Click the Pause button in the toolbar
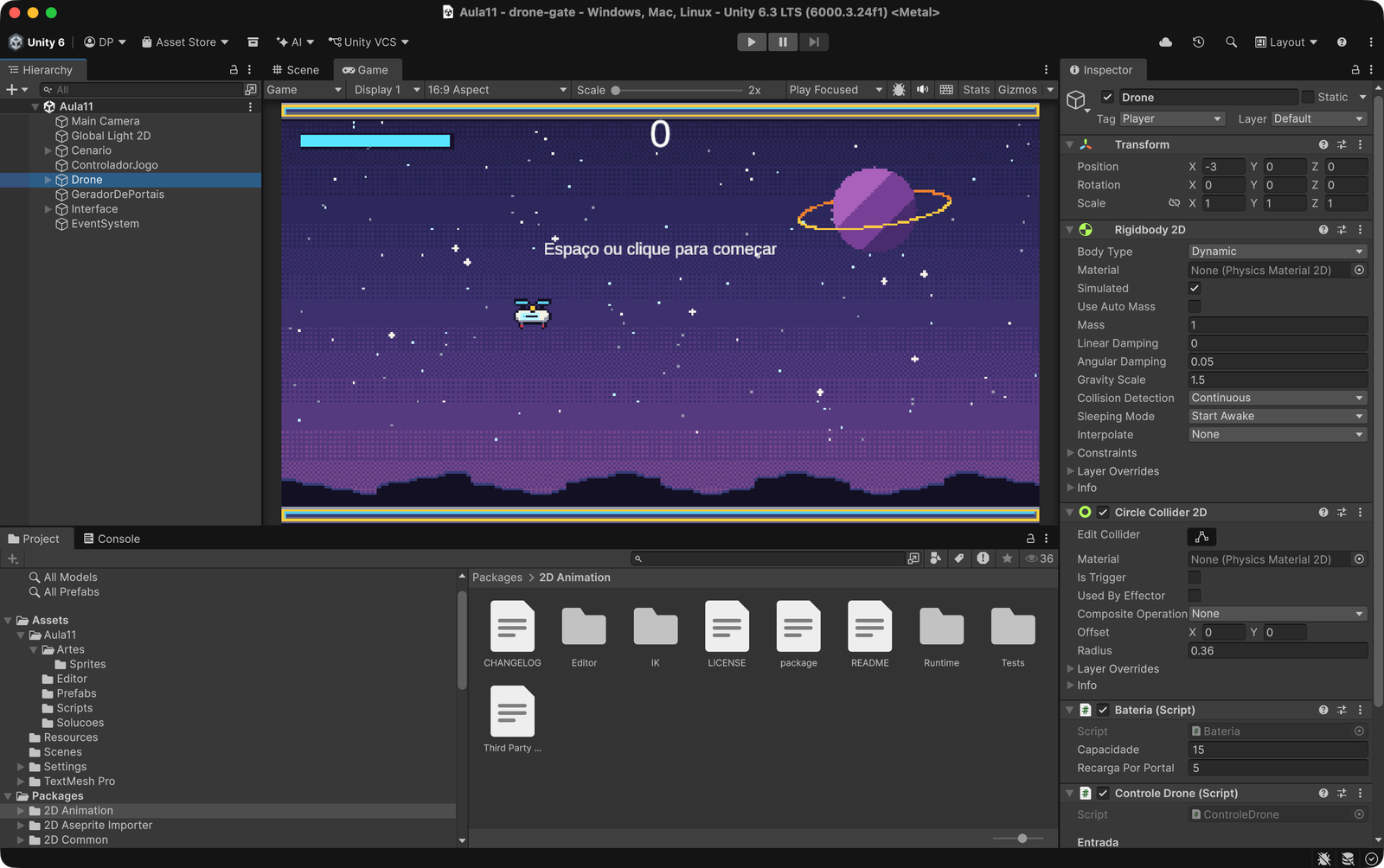Viewport: 1384px width, 868px height. tap(783, 41)
